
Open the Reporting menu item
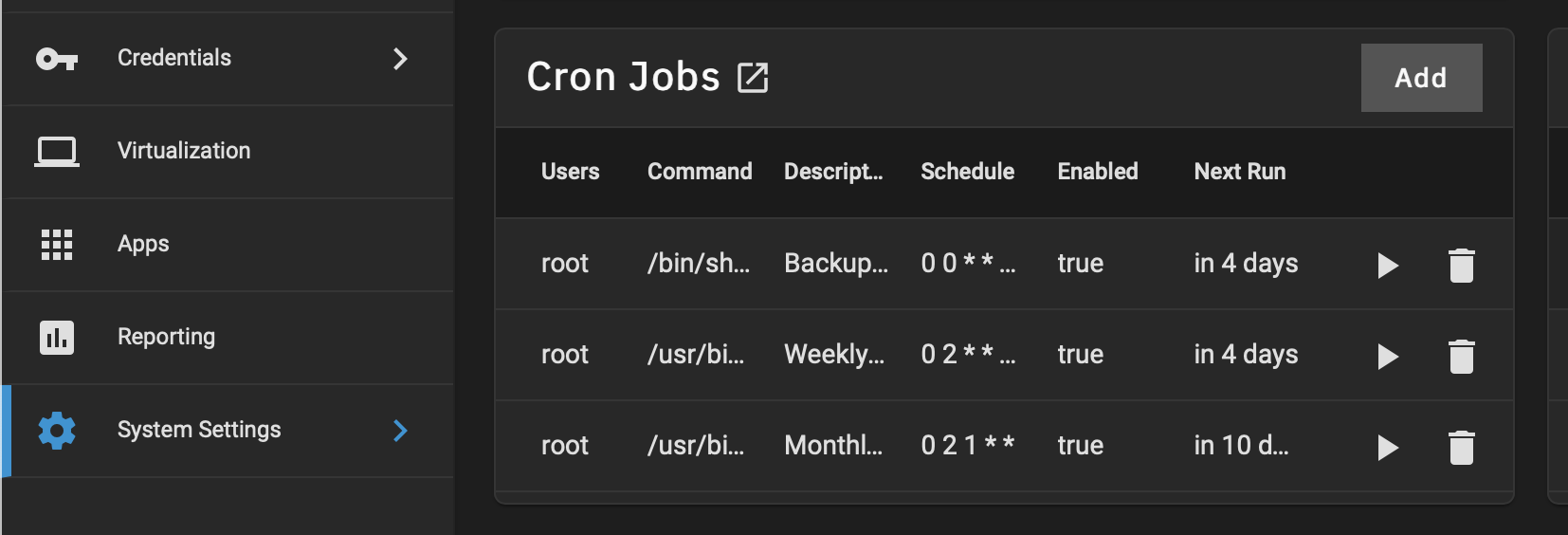tap(228, 338)
